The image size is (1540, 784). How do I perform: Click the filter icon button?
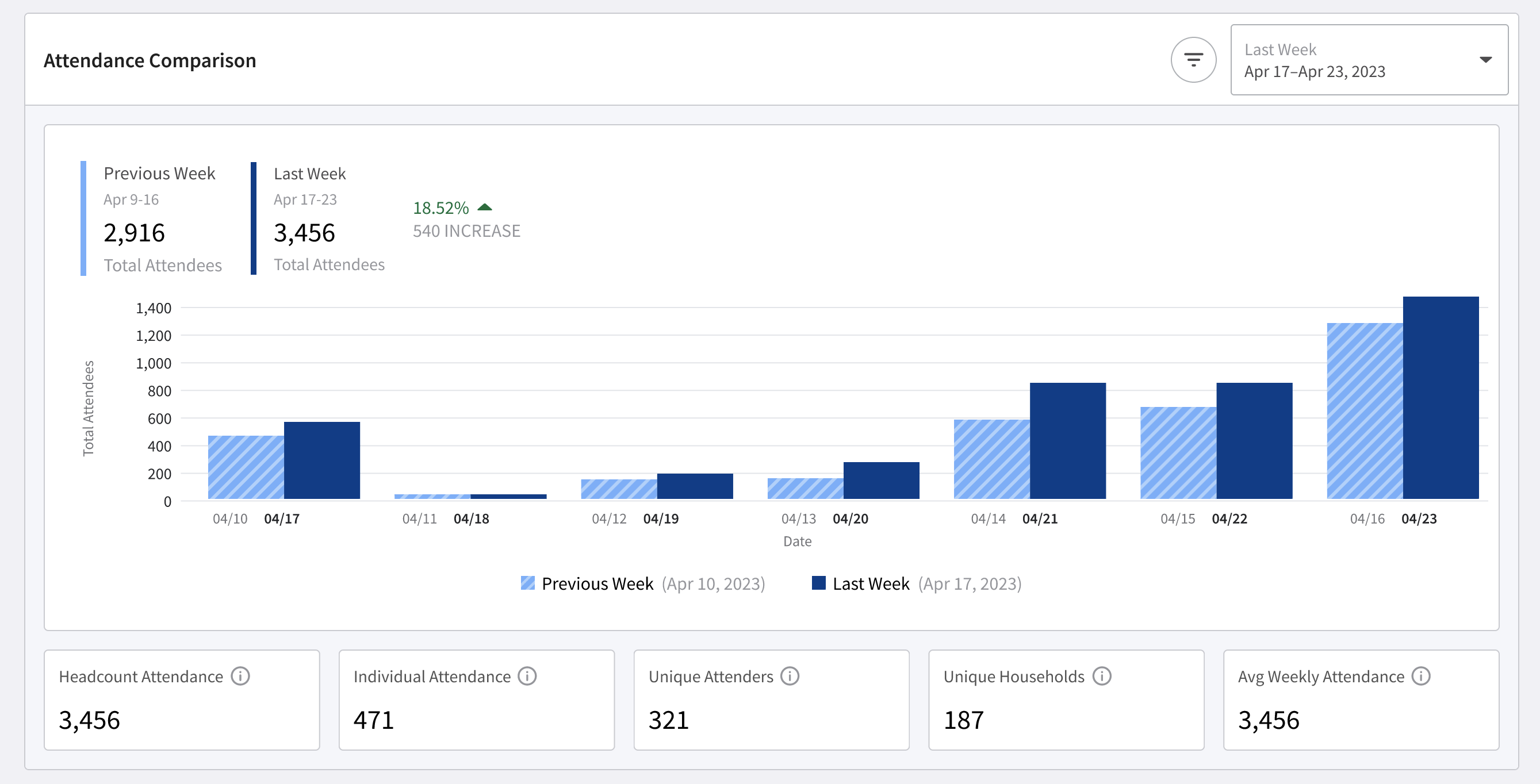pyautogui.click(x=1193, y=60)
